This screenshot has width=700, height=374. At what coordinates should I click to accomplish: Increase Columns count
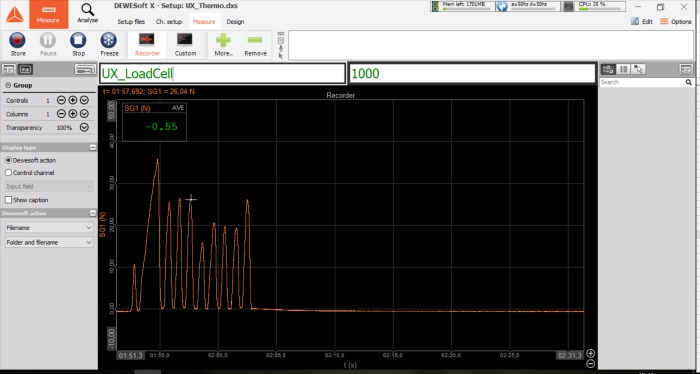click(73, 114)
